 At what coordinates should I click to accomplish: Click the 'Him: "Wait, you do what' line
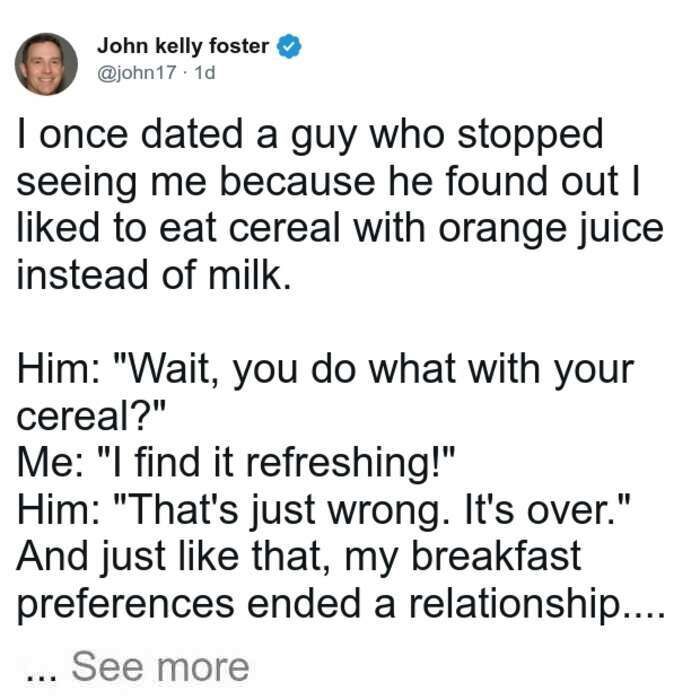[325, 370]
